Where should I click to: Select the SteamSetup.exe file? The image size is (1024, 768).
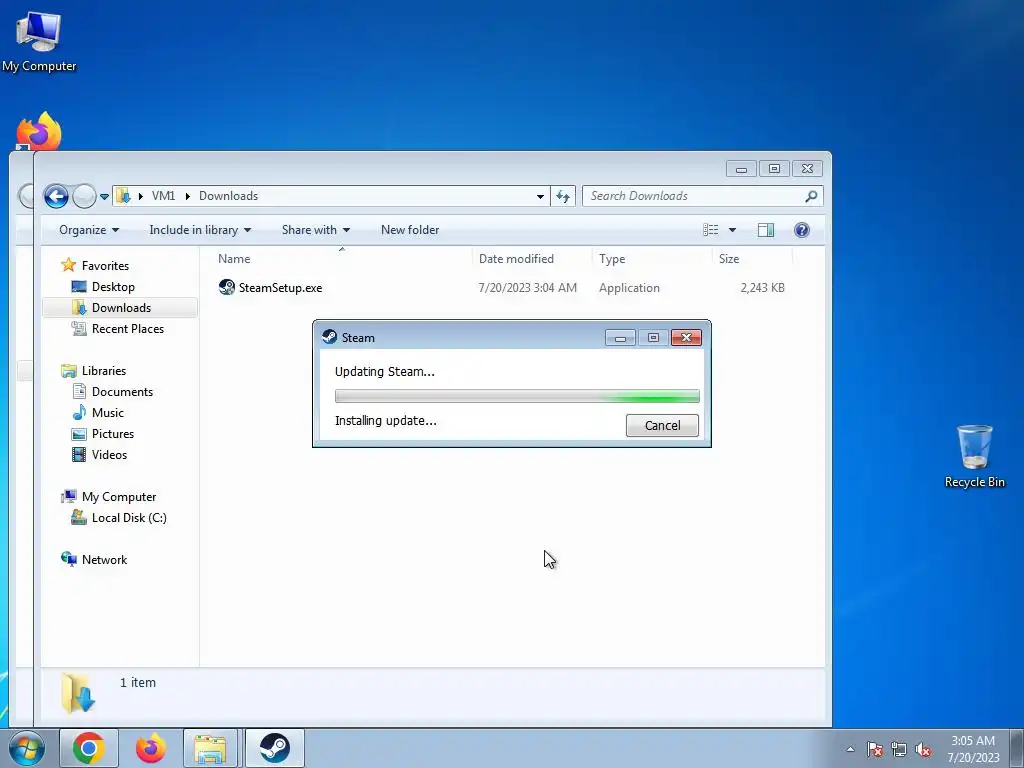tap(280, 288)
